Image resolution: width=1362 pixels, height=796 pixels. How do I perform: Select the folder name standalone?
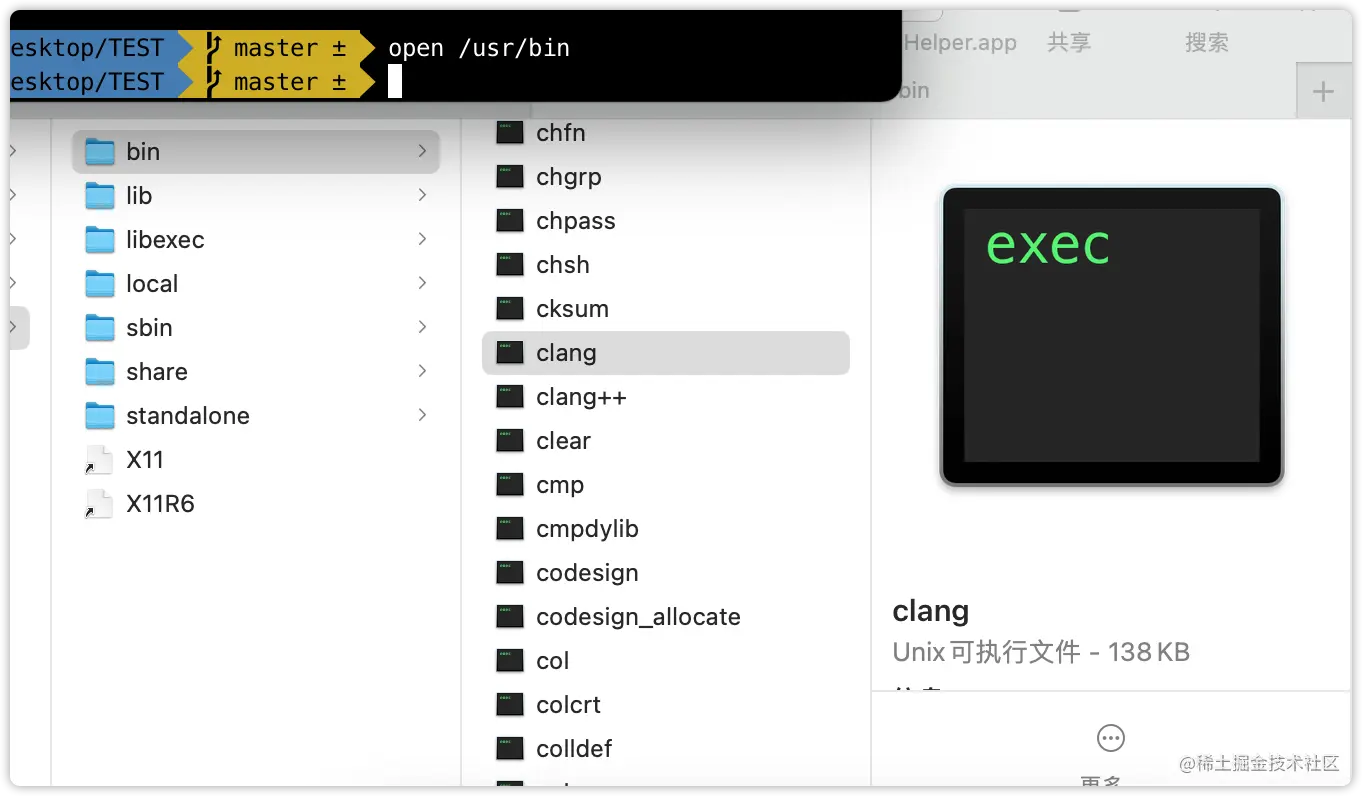pyautogui.click(x=188, y=416)
